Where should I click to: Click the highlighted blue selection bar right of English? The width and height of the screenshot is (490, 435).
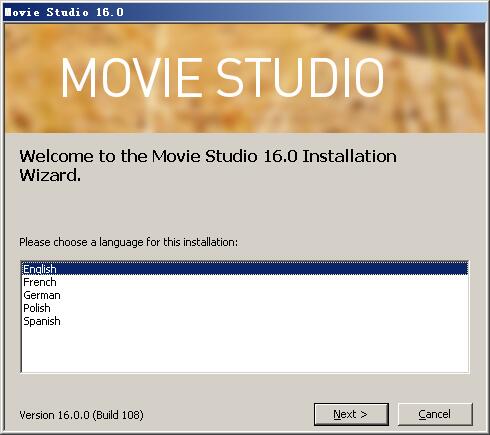point(262,269)
